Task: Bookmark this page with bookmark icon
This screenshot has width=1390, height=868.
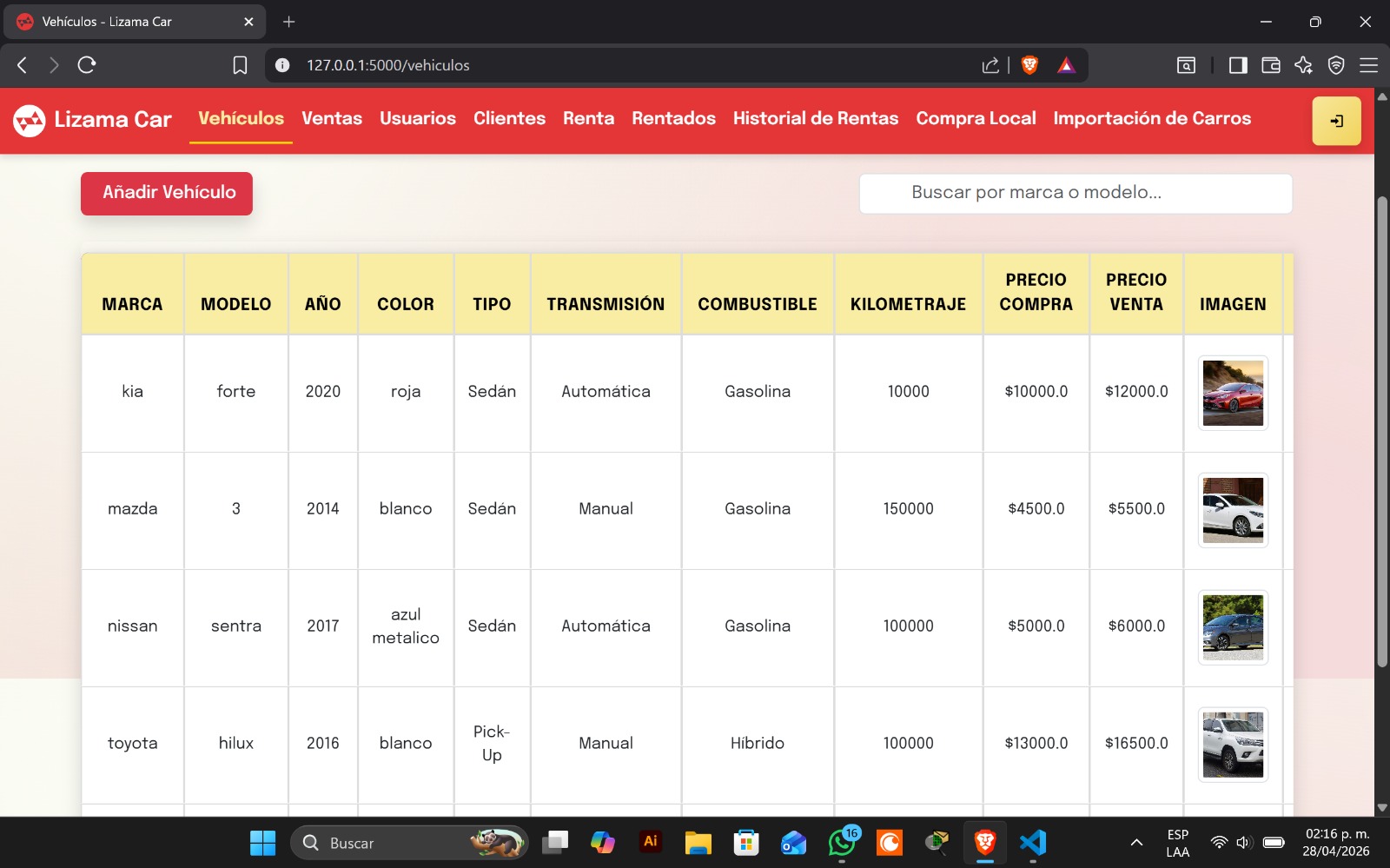Action: [x=240, y=65]
